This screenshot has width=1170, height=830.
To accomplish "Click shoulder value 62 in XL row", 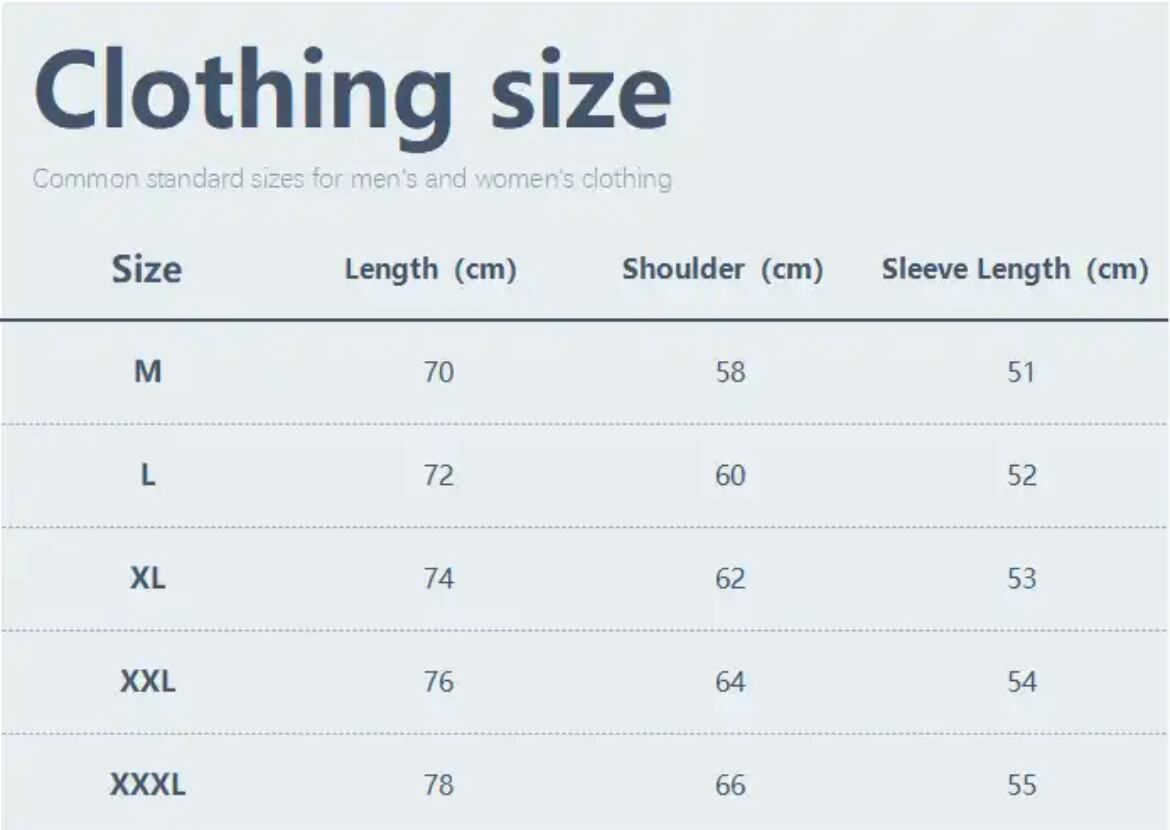I will click(x=730, y=578).
